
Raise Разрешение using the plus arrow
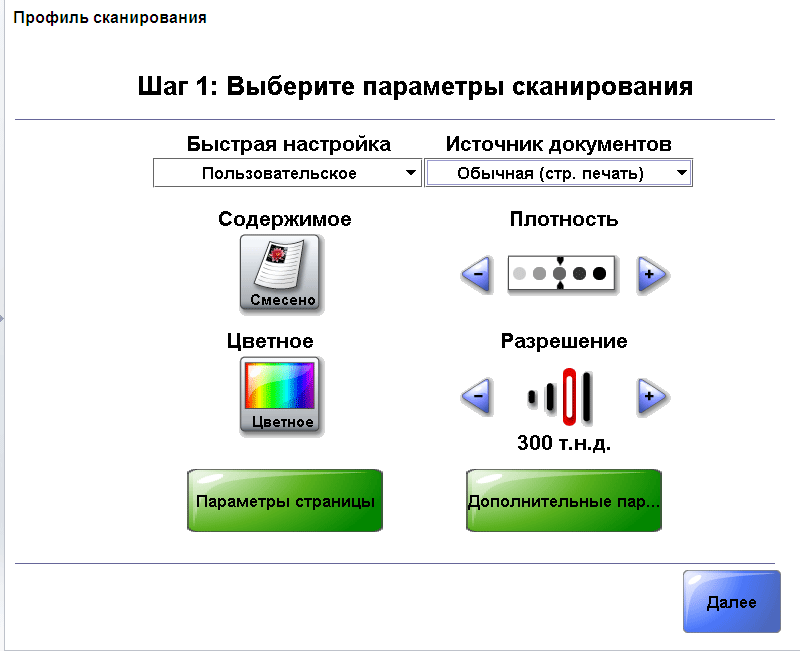(x=651, y=398)
